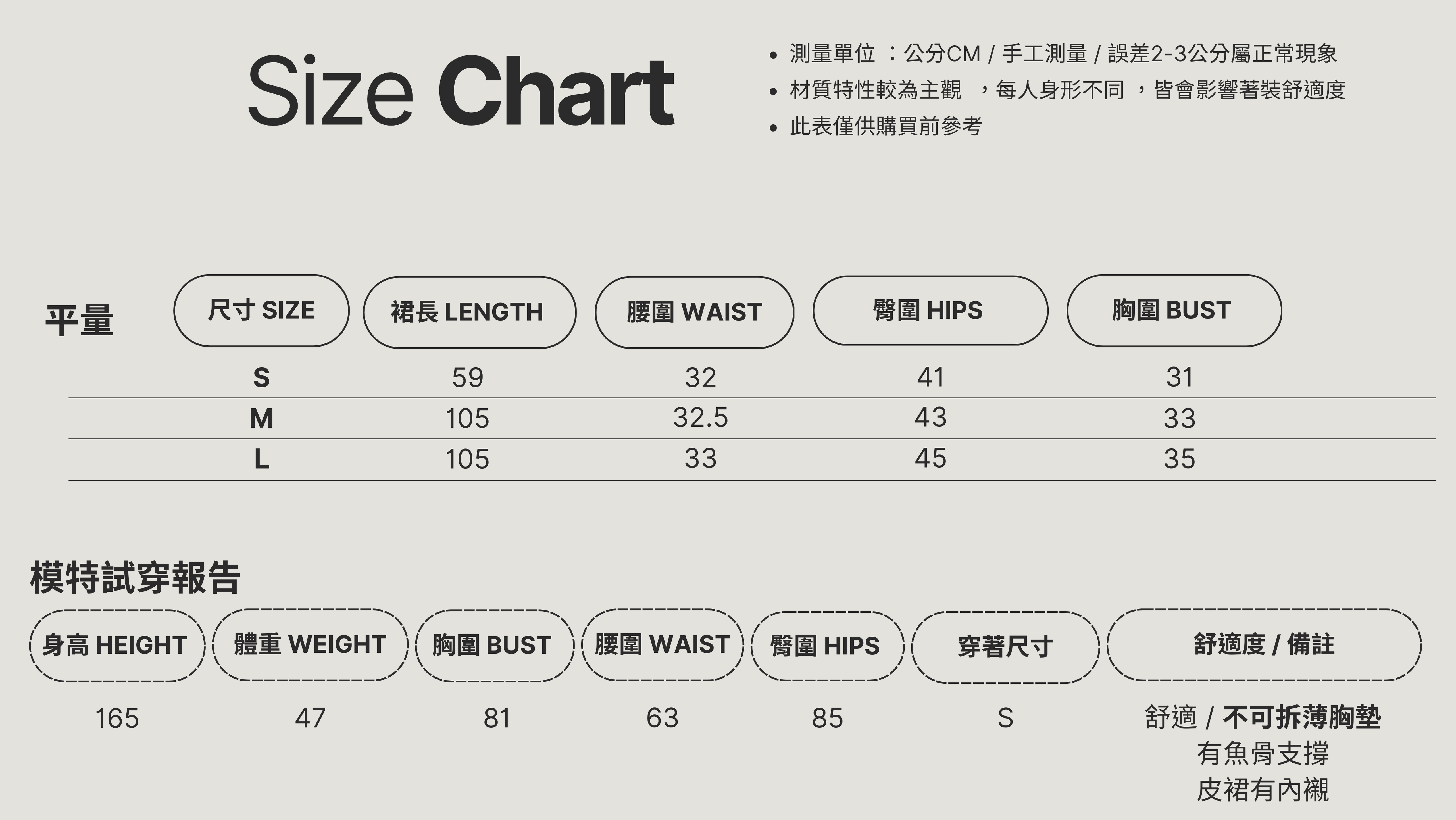The width and height of the screenshot is (1456, 820).
Task: Select the S size row label
Action: [x=261, y=377]
